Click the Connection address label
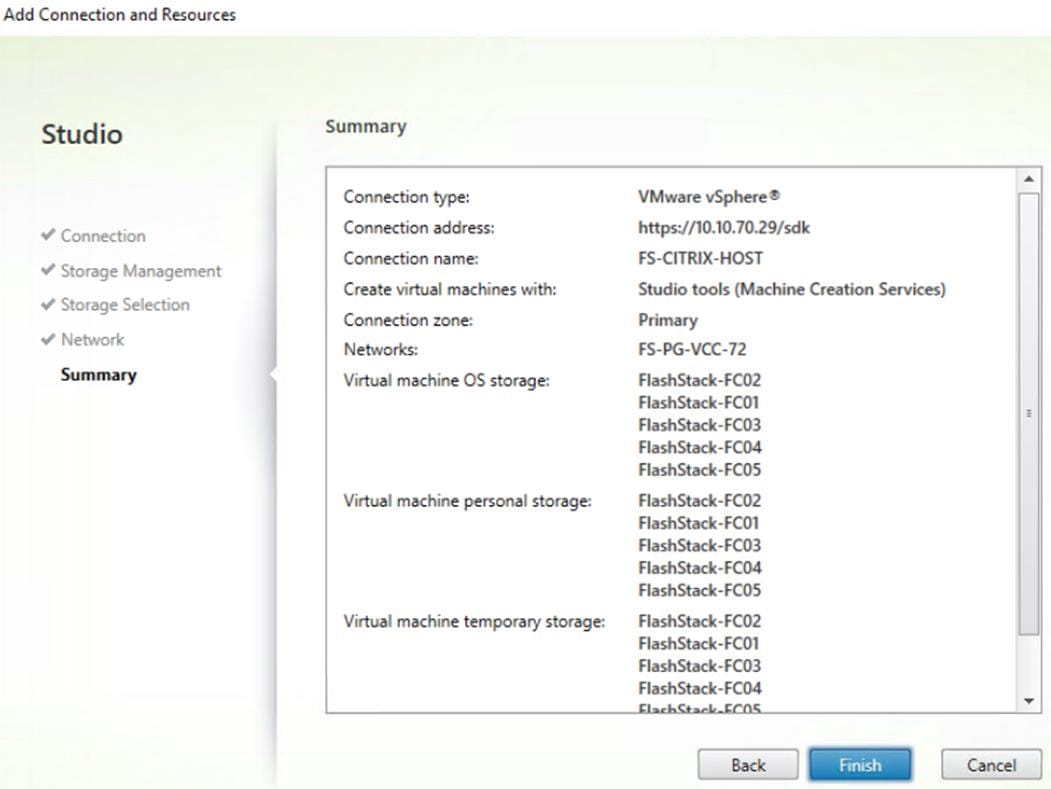1051x789 pixels. pyautogui.click(x=419, y=228)
